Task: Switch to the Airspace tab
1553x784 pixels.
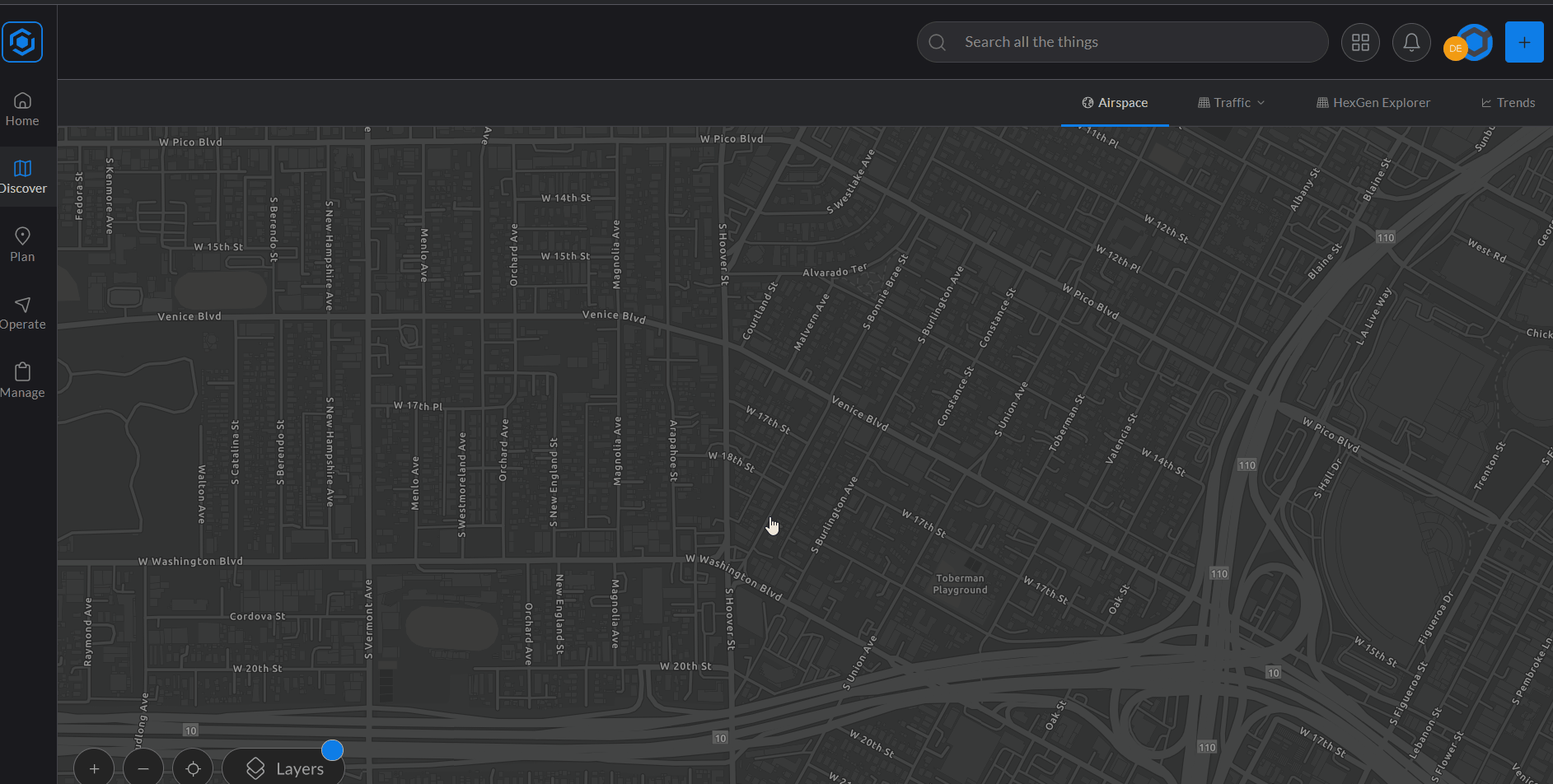Action: tap(1114, 103)
